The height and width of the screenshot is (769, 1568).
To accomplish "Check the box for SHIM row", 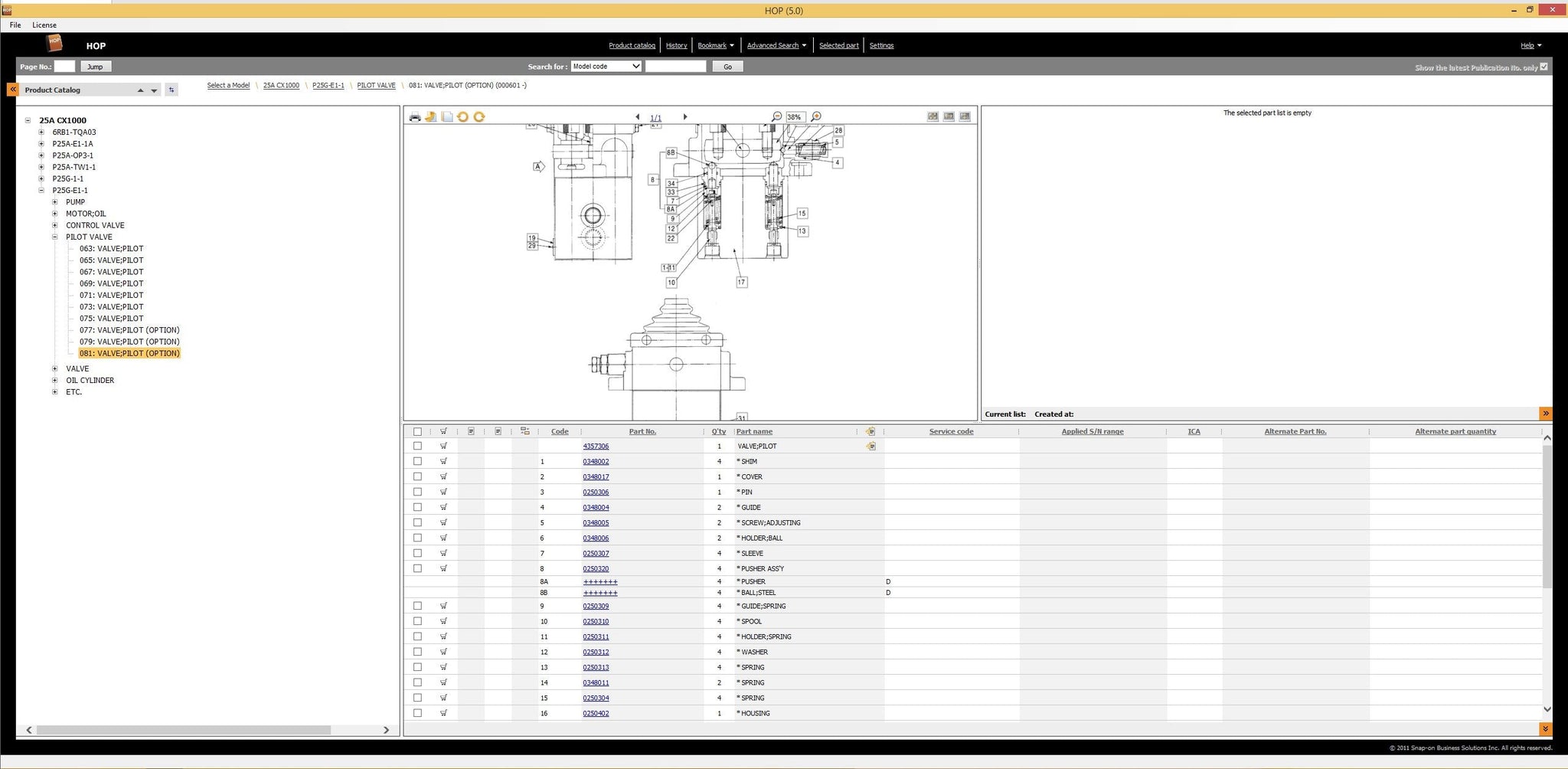I will coord(417,461).
